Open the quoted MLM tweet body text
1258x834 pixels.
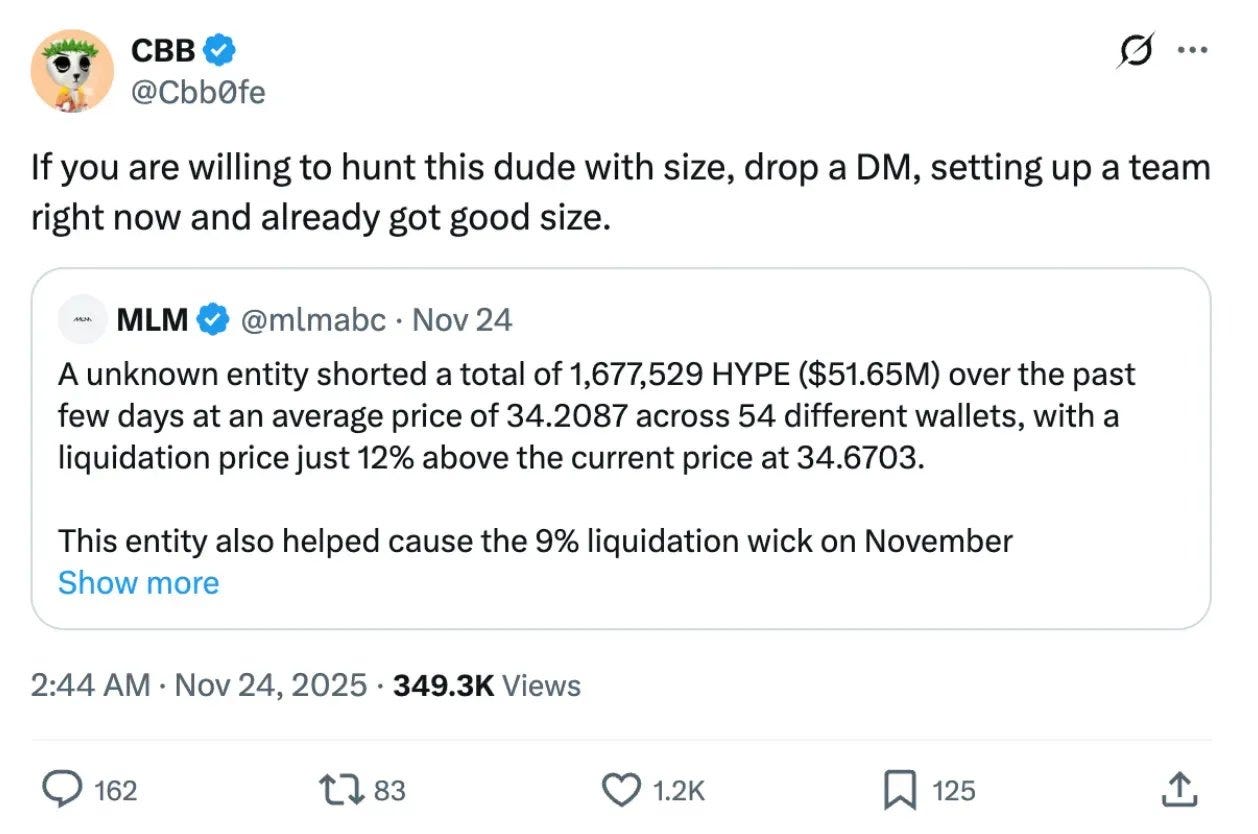point(597,458)
